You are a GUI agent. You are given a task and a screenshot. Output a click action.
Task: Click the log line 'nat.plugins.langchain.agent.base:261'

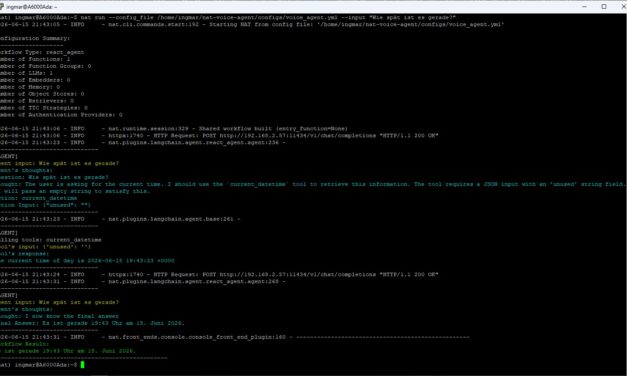(x=120, y=219)
